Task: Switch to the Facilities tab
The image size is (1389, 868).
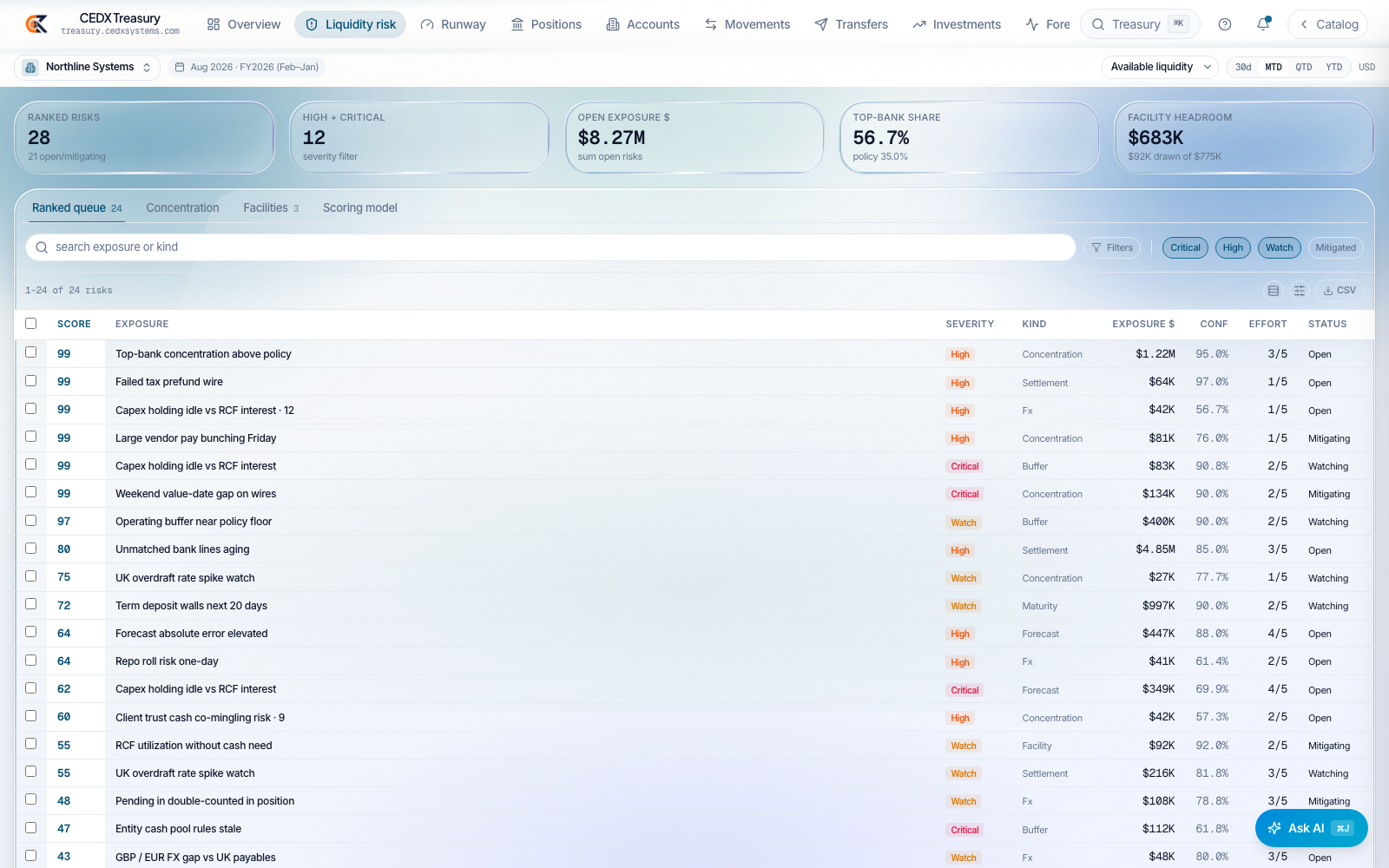Action: coord(271,208)
